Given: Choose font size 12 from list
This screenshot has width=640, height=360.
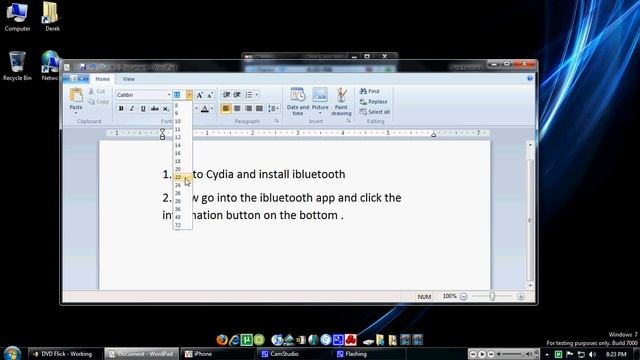Looking at the screenshot, I should (182, 138).
